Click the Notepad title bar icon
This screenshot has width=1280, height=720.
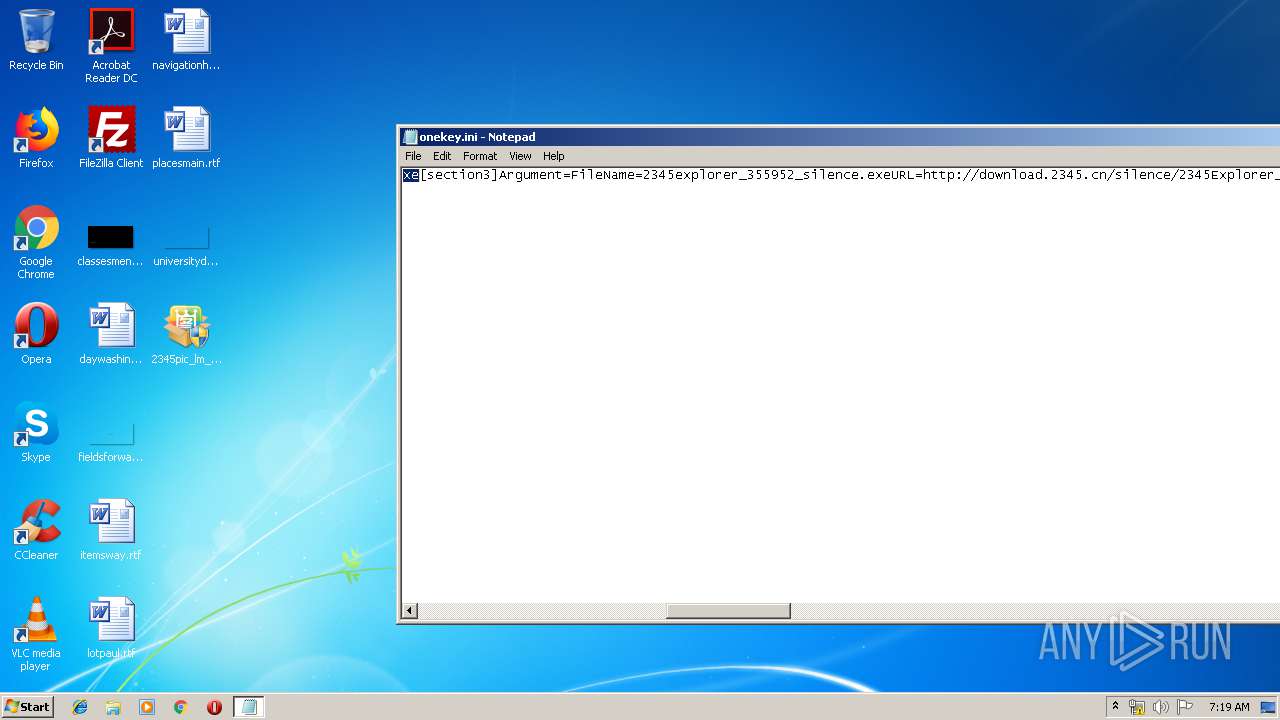pos(409,137)
